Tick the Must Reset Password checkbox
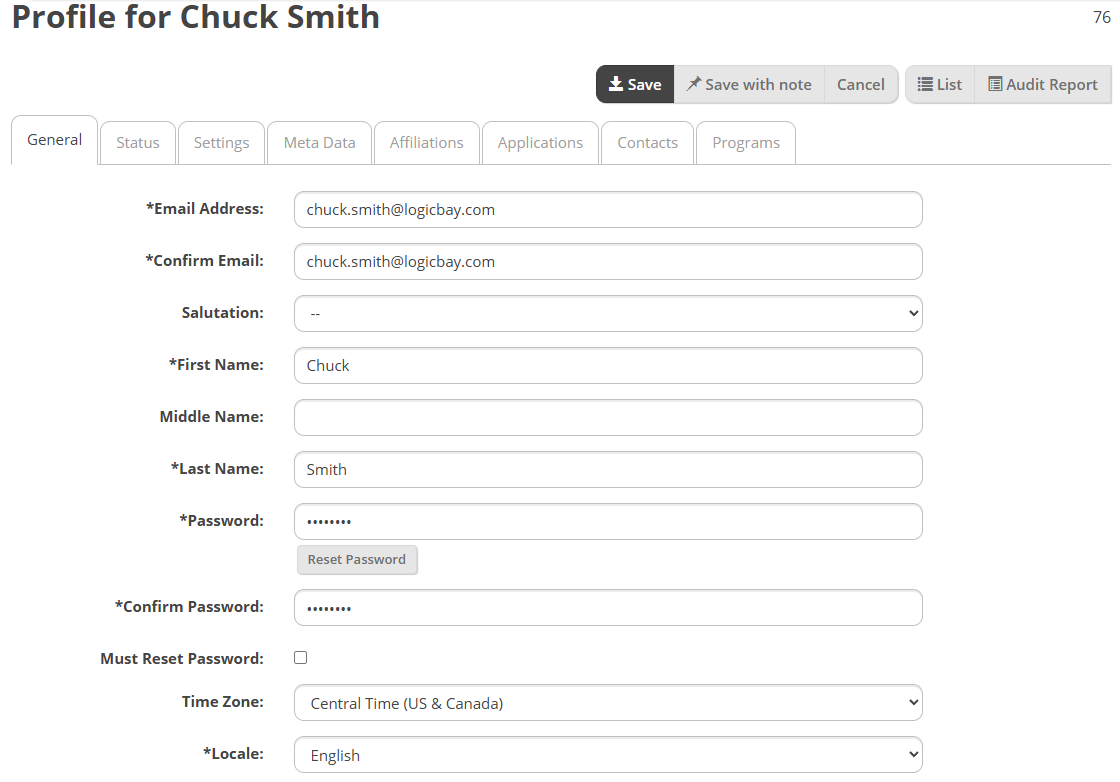 pos(301,658)
